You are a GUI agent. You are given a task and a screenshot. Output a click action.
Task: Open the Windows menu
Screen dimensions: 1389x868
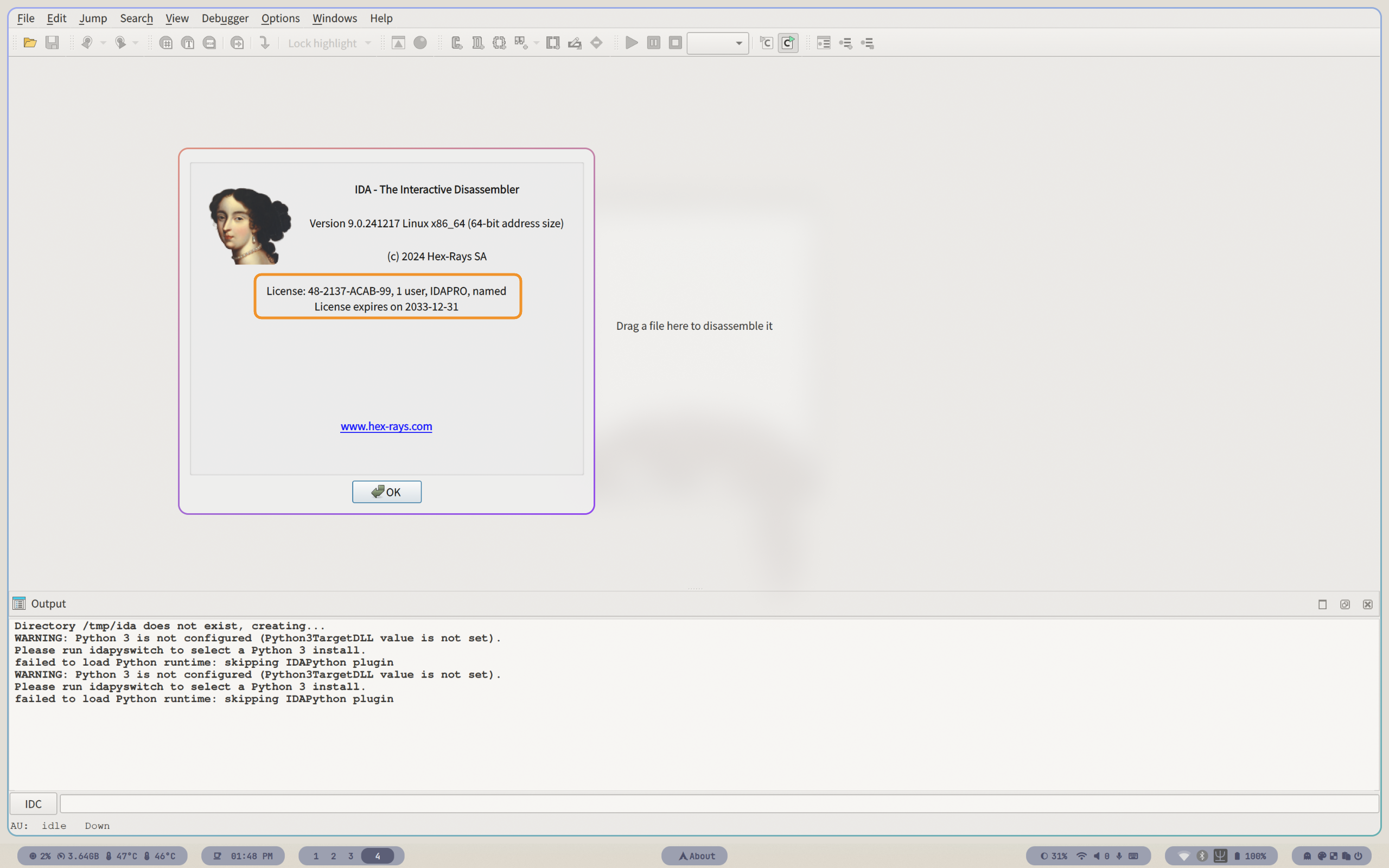(335, 18)
